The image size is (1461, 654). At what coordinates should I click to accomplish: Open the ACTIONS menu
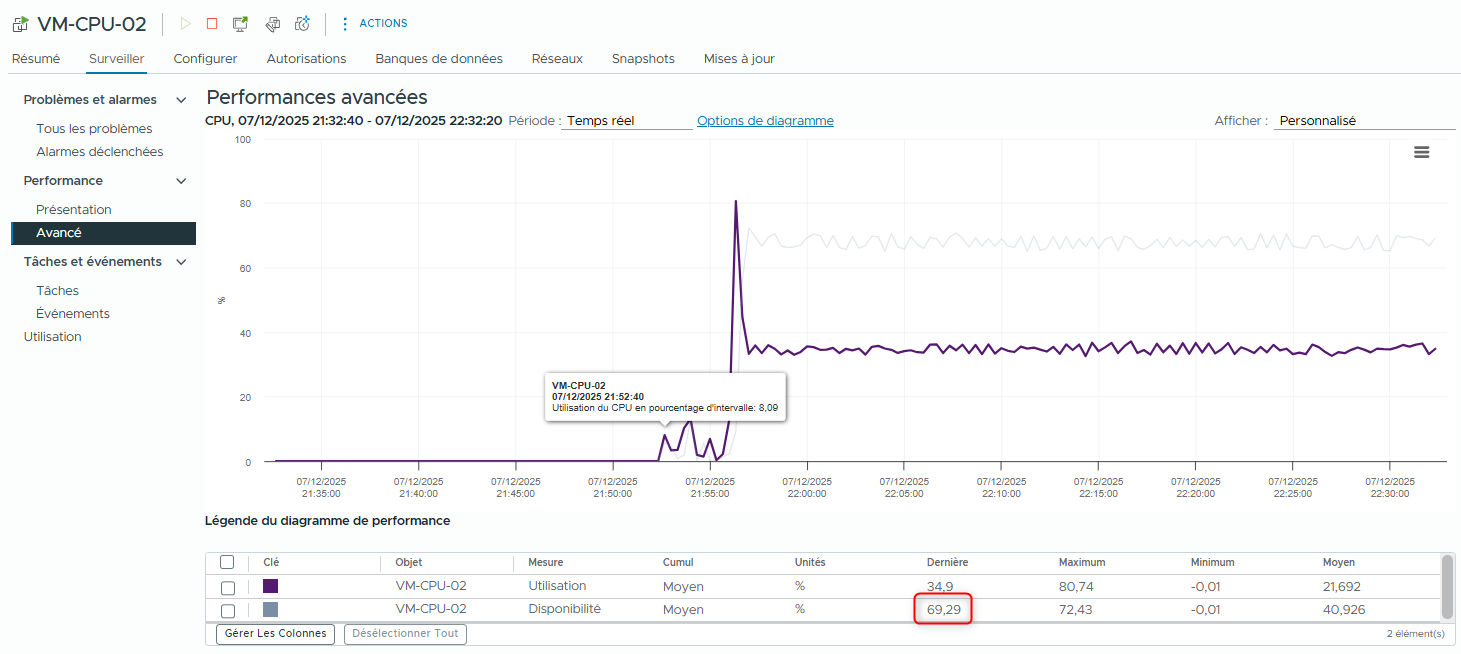click(x=374, y=24)
